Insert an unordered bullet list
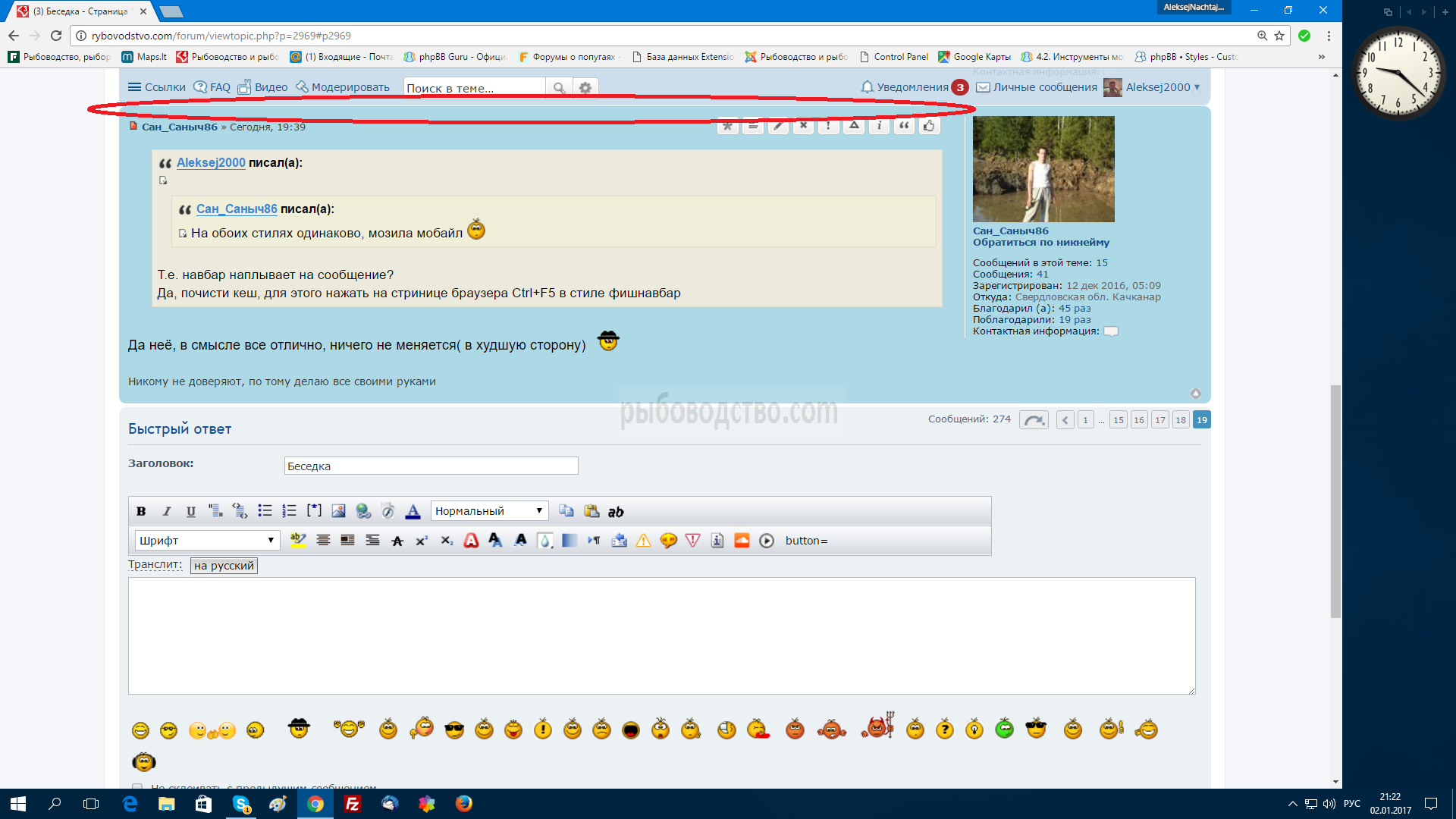This screenshot has width=1456, height=819. click(265, 511)
